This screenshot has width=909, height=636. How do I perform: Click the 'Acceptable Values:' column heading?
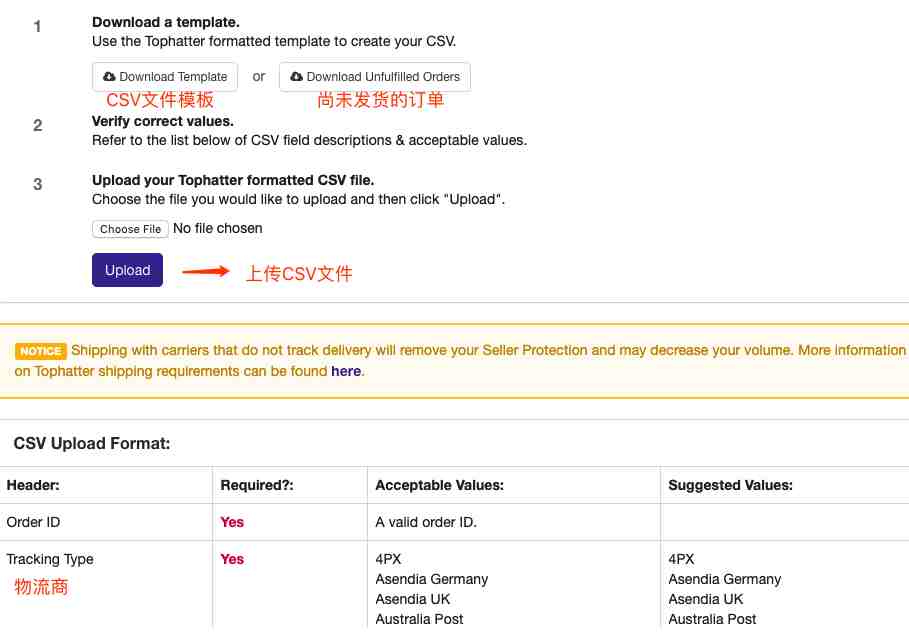439,485
